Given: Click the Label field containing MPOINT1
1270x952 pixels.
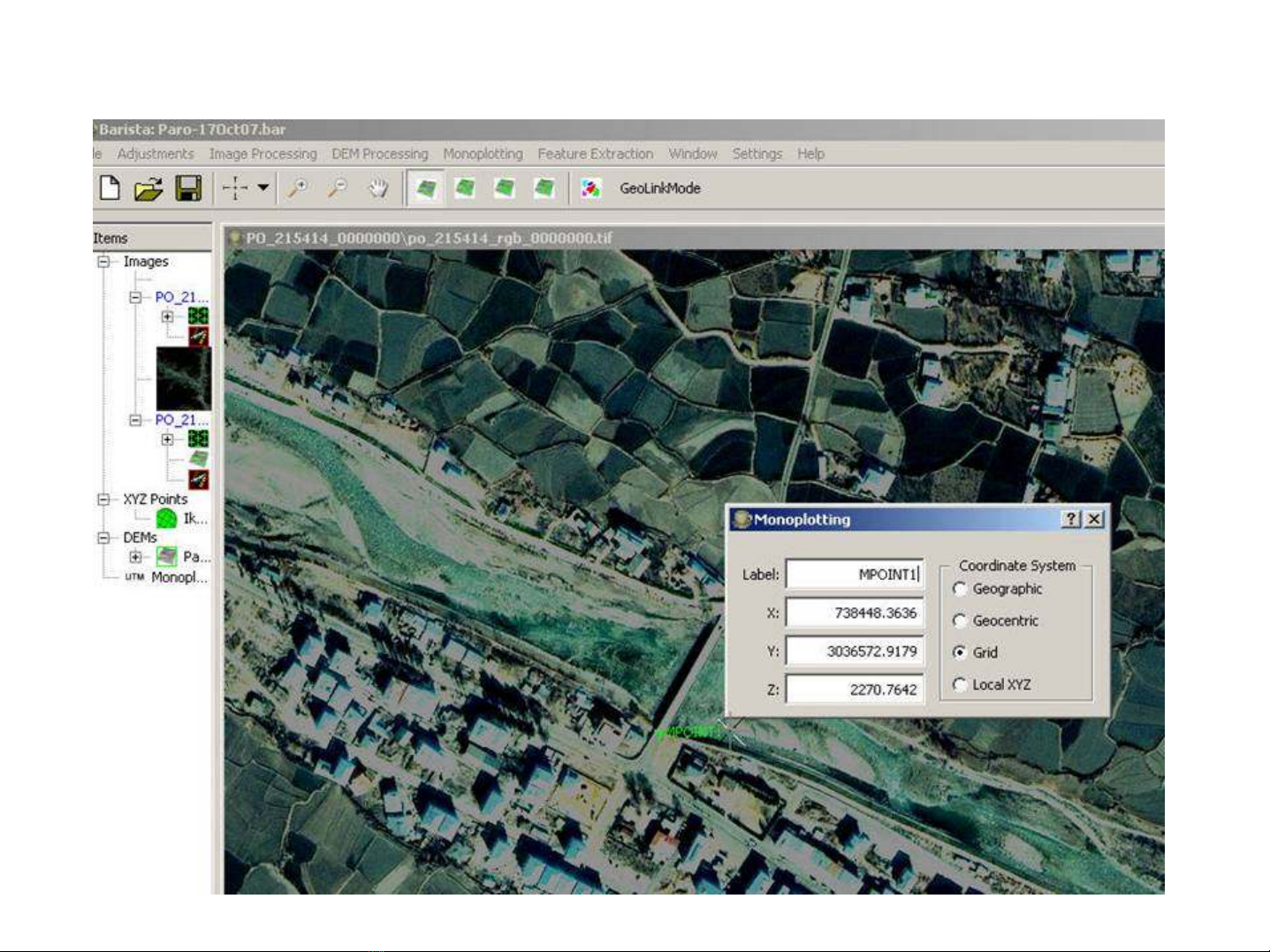Looking at the screenshot, I should pyautogui.click(x=855, y=575).
